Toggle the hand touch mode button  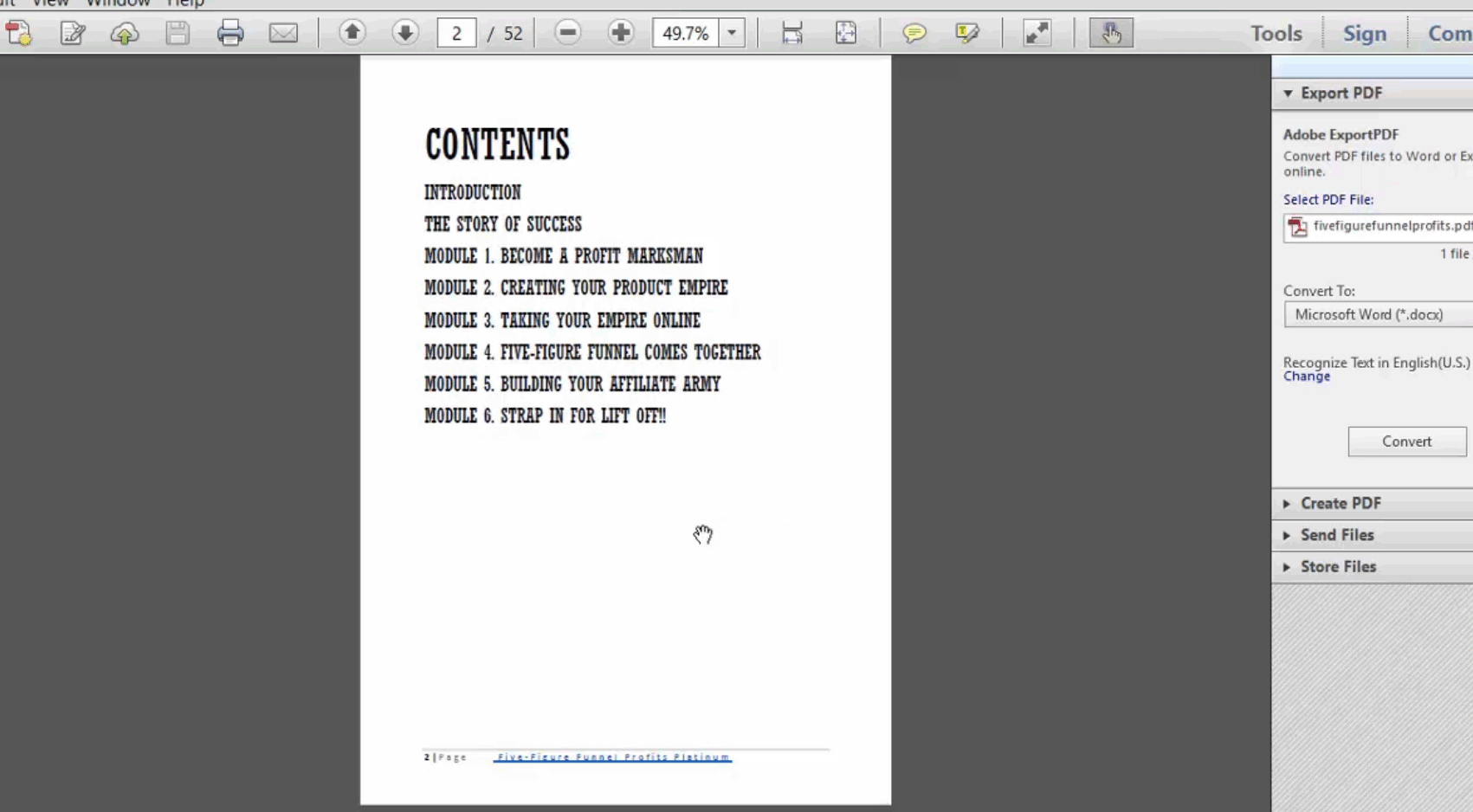point(1111,33)
